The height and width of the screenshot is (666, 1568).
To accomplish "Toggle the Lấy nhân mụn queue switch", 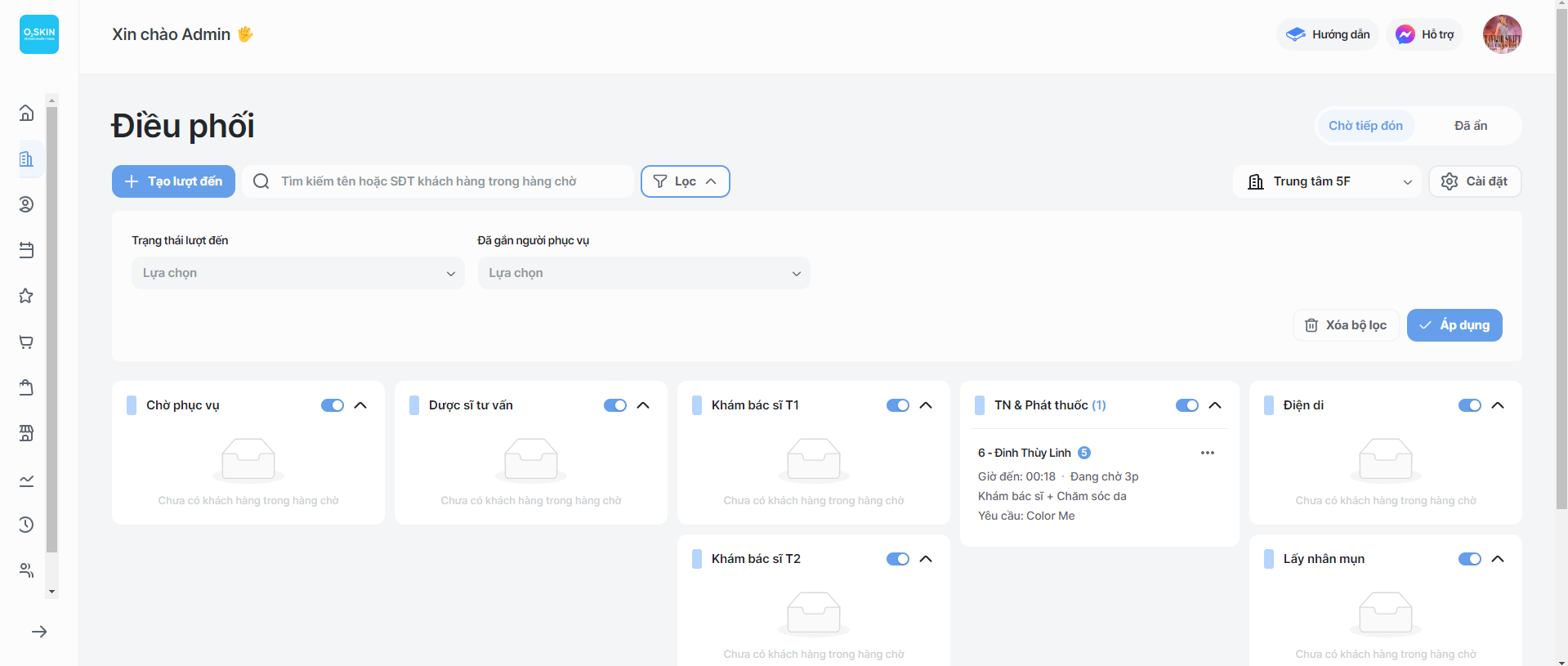I will 1469,559.
